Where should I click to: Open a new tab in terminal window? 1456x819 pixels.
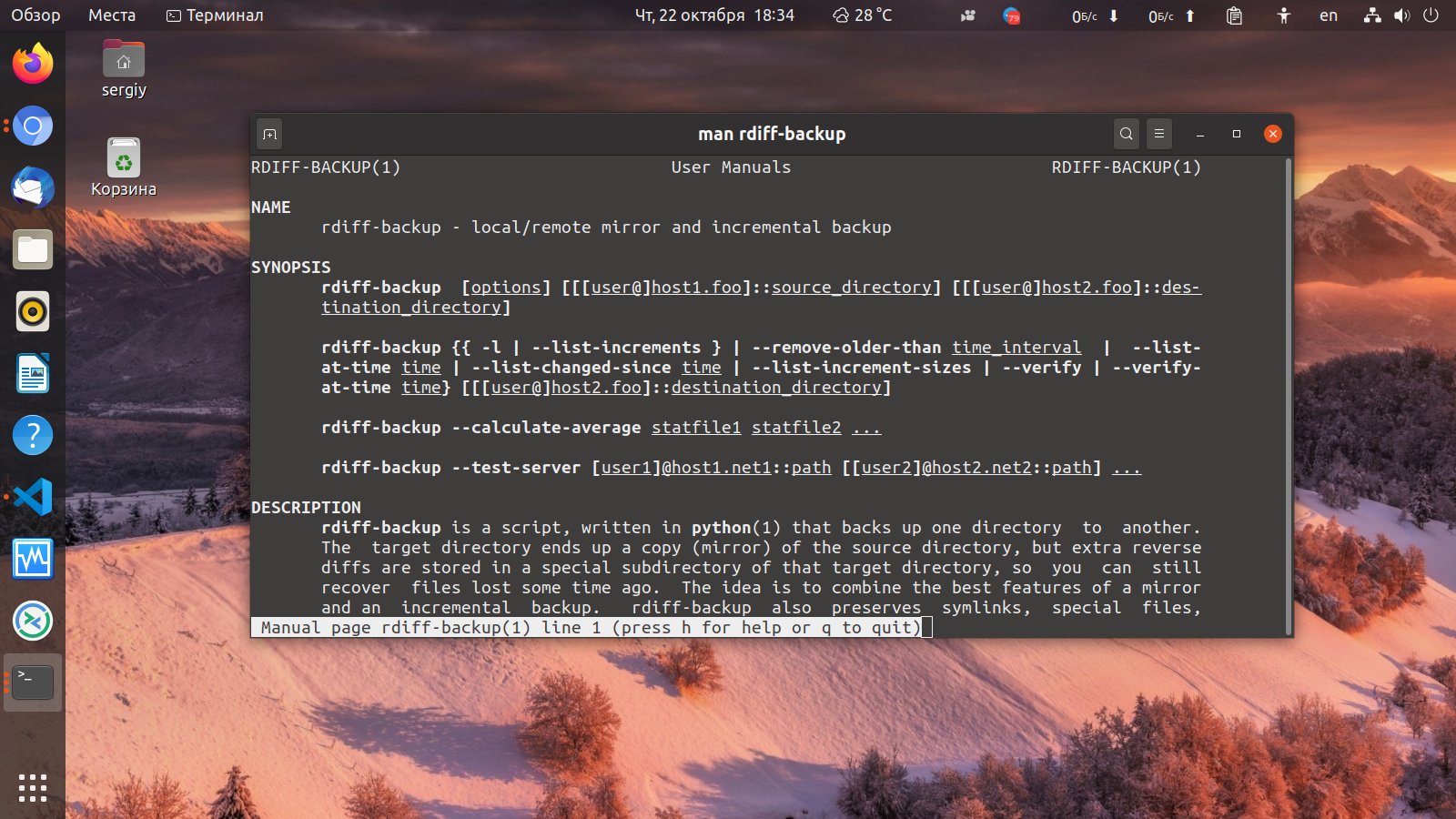[x=269, y=134]
